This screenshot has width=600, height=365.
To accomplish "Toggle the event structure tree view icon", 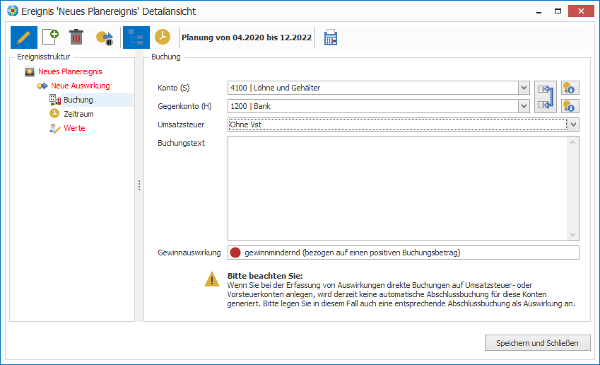I will tap(136, 37).
